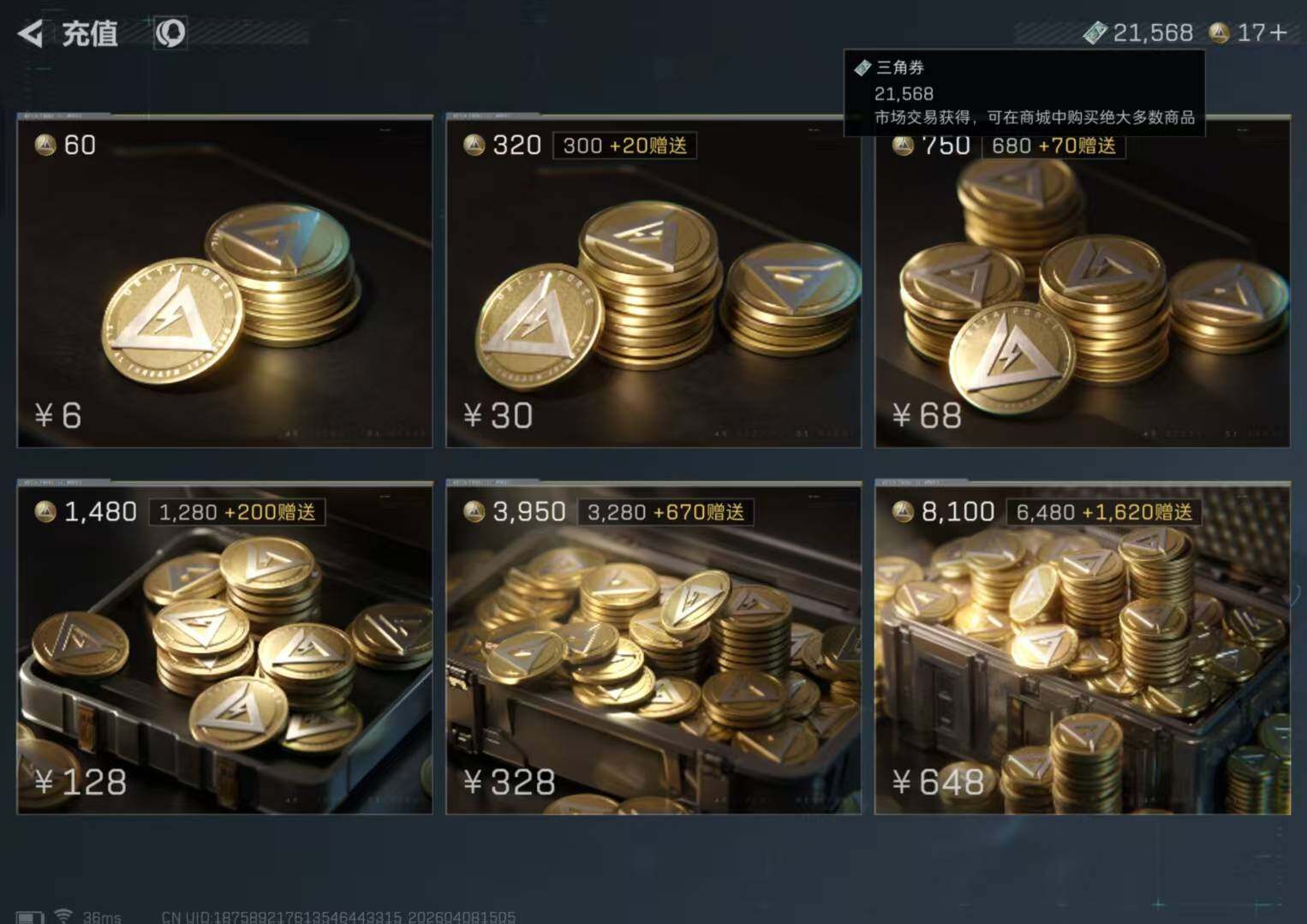This screenshot has width=1307, height=924.
Task: Click the 21,568 三角券 balance
Action: 1152,33
